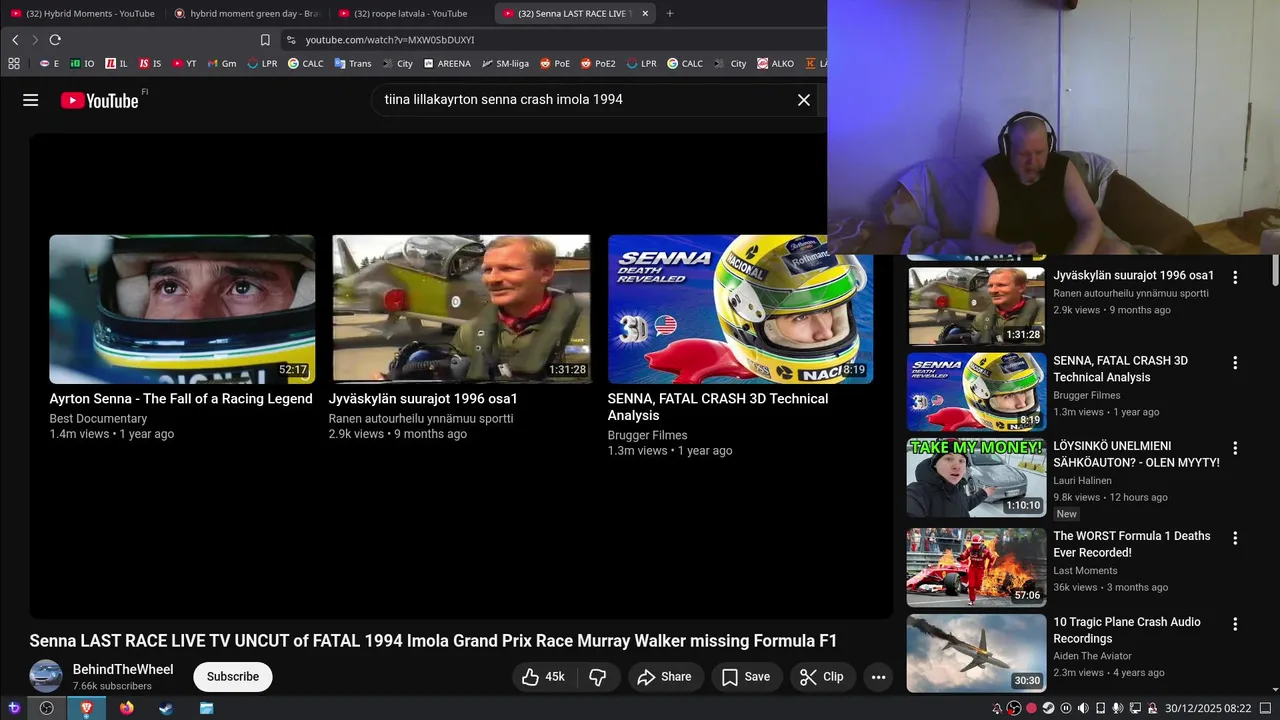Open Brugger Filmes channel under endscreen
1280x720 pixels.
pyautogui.click(x=647, y=435)
